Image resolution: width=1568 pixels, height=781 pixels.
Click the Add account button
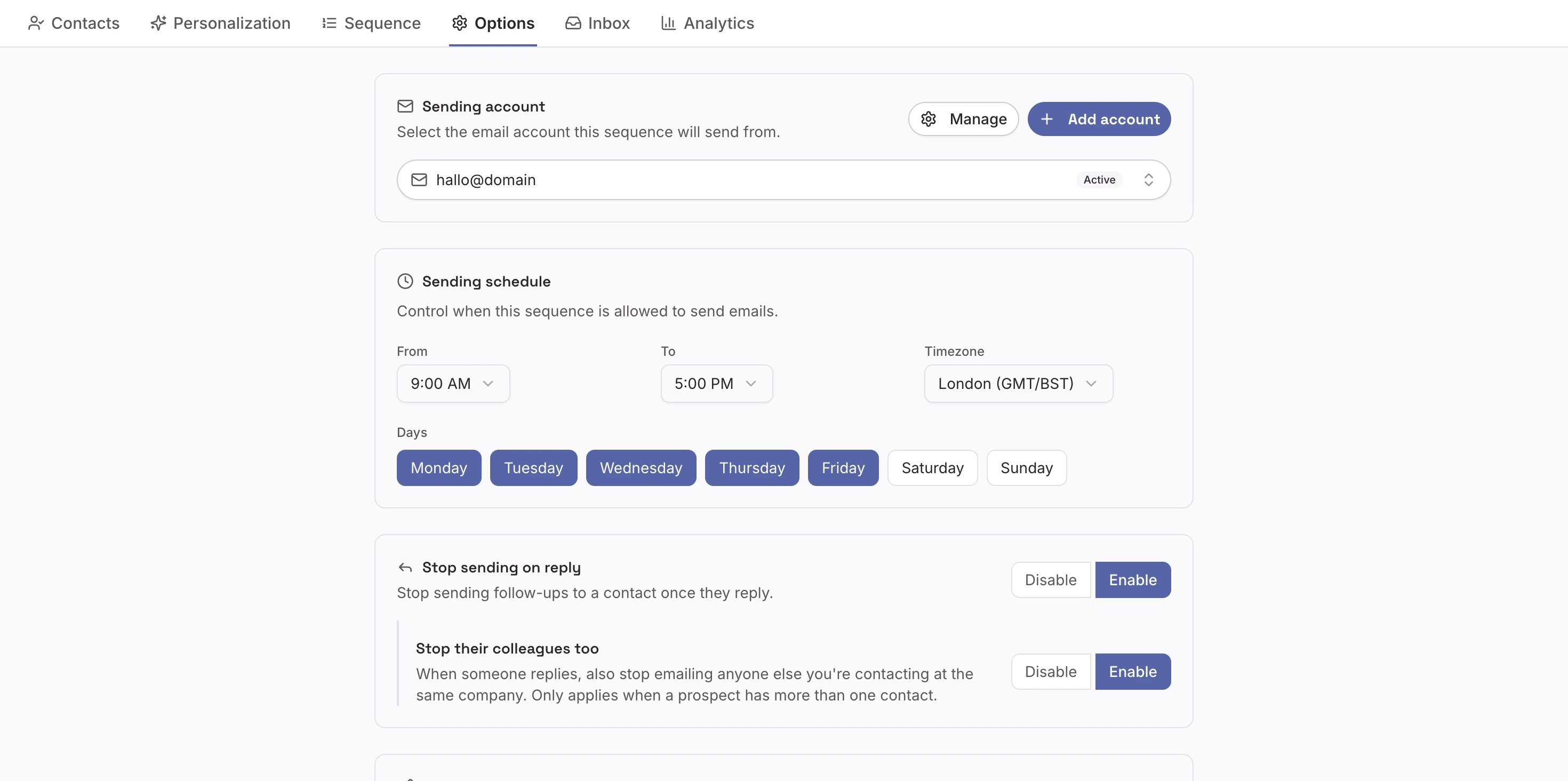pyautogui.click(x=1099, y=119)
